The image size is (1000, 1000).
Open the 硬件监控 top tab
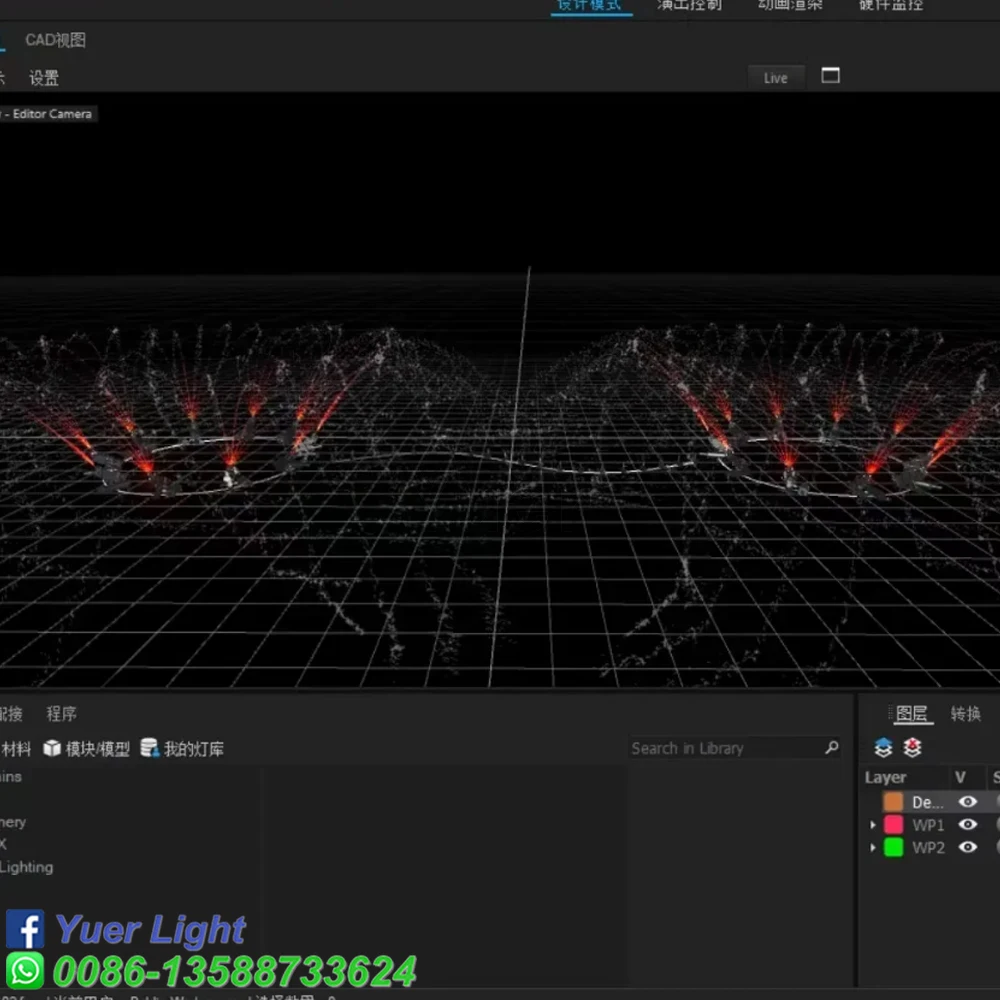click(x=890, y=5)
